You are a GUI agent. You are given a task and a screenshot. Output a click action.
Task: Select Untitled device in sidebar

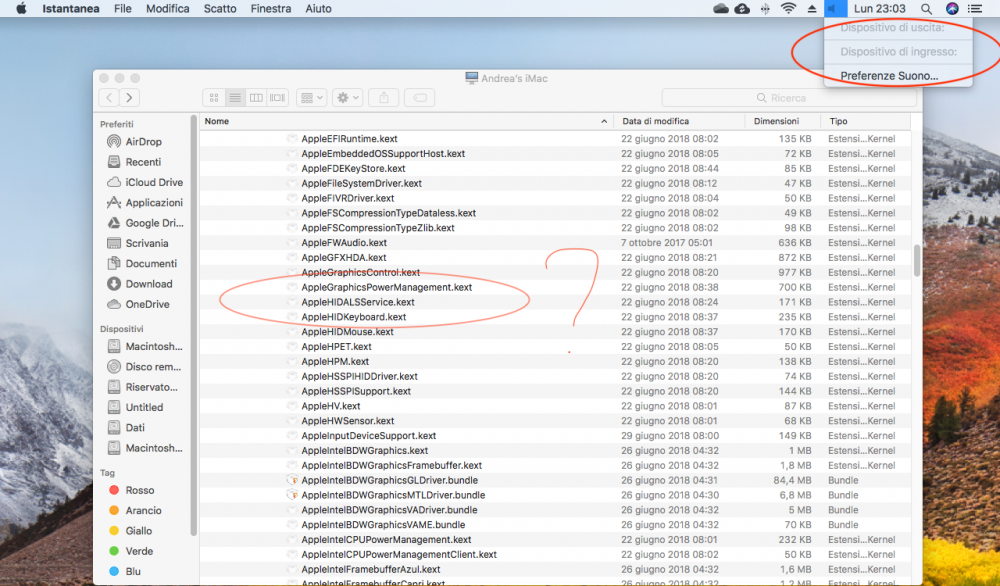(144, 407)
